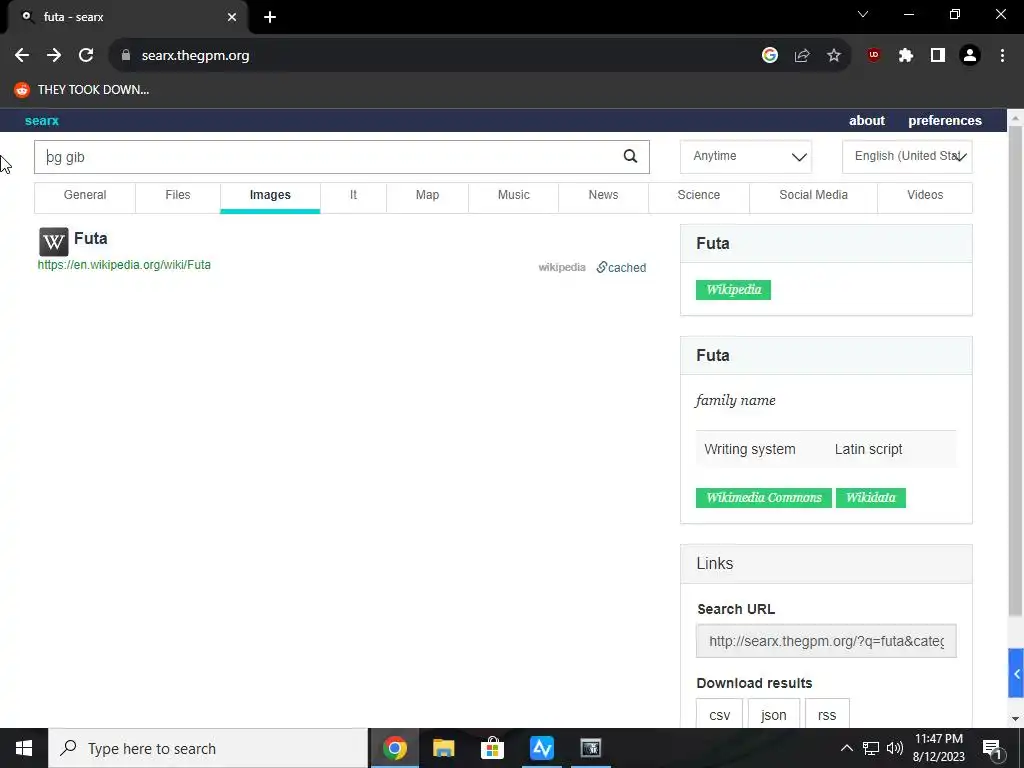Open the last pinned taskbar app icon
The height and width of the screenshot is (768, 1024).
pyautogui.click(x=590, y=748)
